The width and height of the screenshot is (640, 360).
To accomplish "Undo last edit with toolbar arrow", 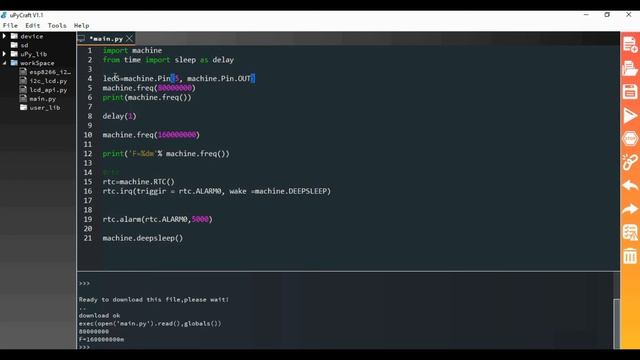I will click(630, 186).
